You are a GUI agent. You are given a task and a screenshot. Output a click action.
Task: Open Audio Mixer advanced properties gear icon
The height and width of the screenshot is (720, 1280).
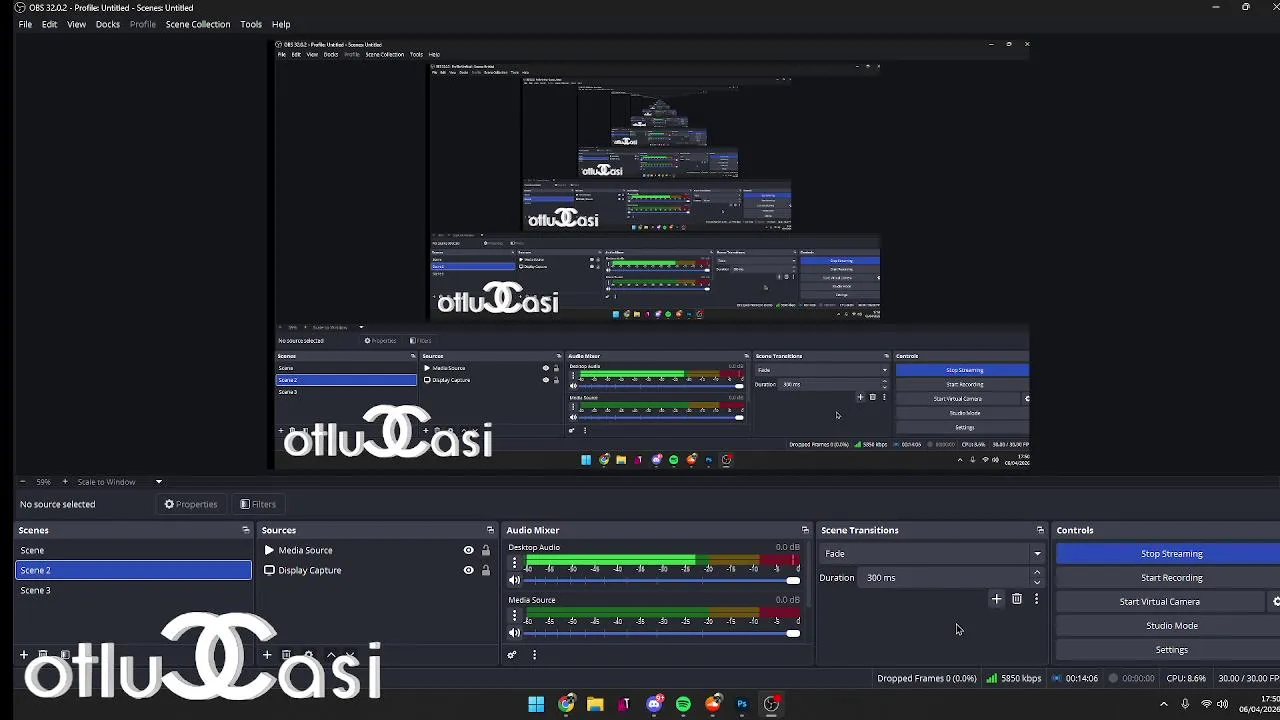click(512, 655)
